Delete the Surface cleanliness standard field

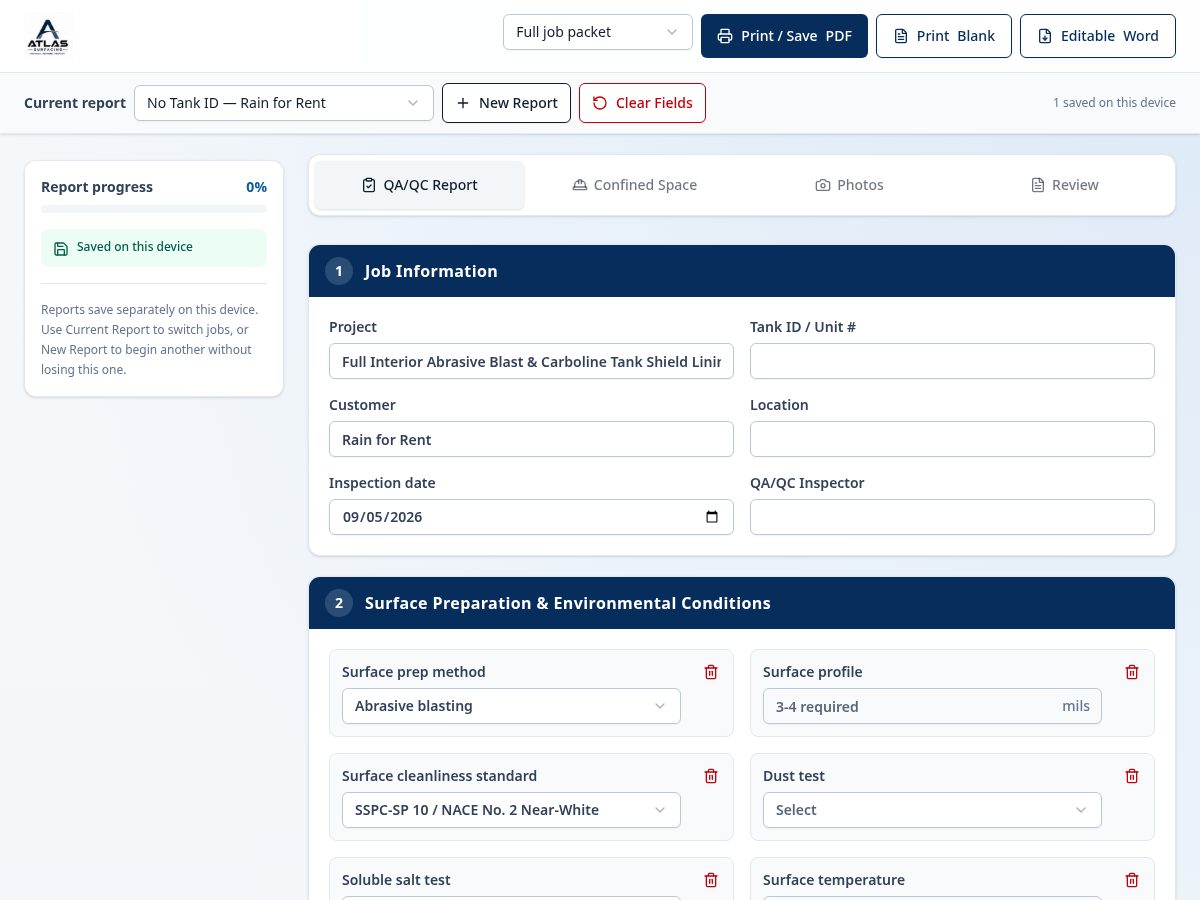[x=711, y=776]
